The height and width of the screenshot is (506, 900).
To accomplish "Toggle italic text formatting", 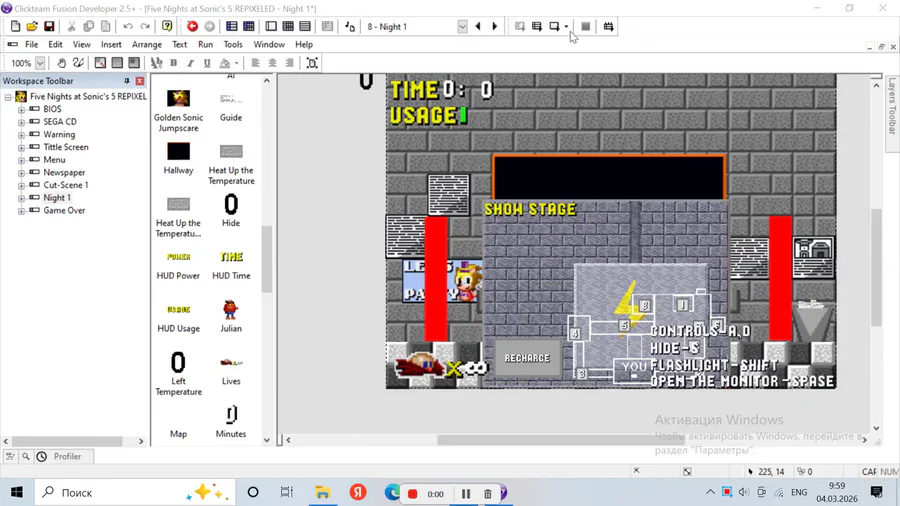I will point(190,63).
